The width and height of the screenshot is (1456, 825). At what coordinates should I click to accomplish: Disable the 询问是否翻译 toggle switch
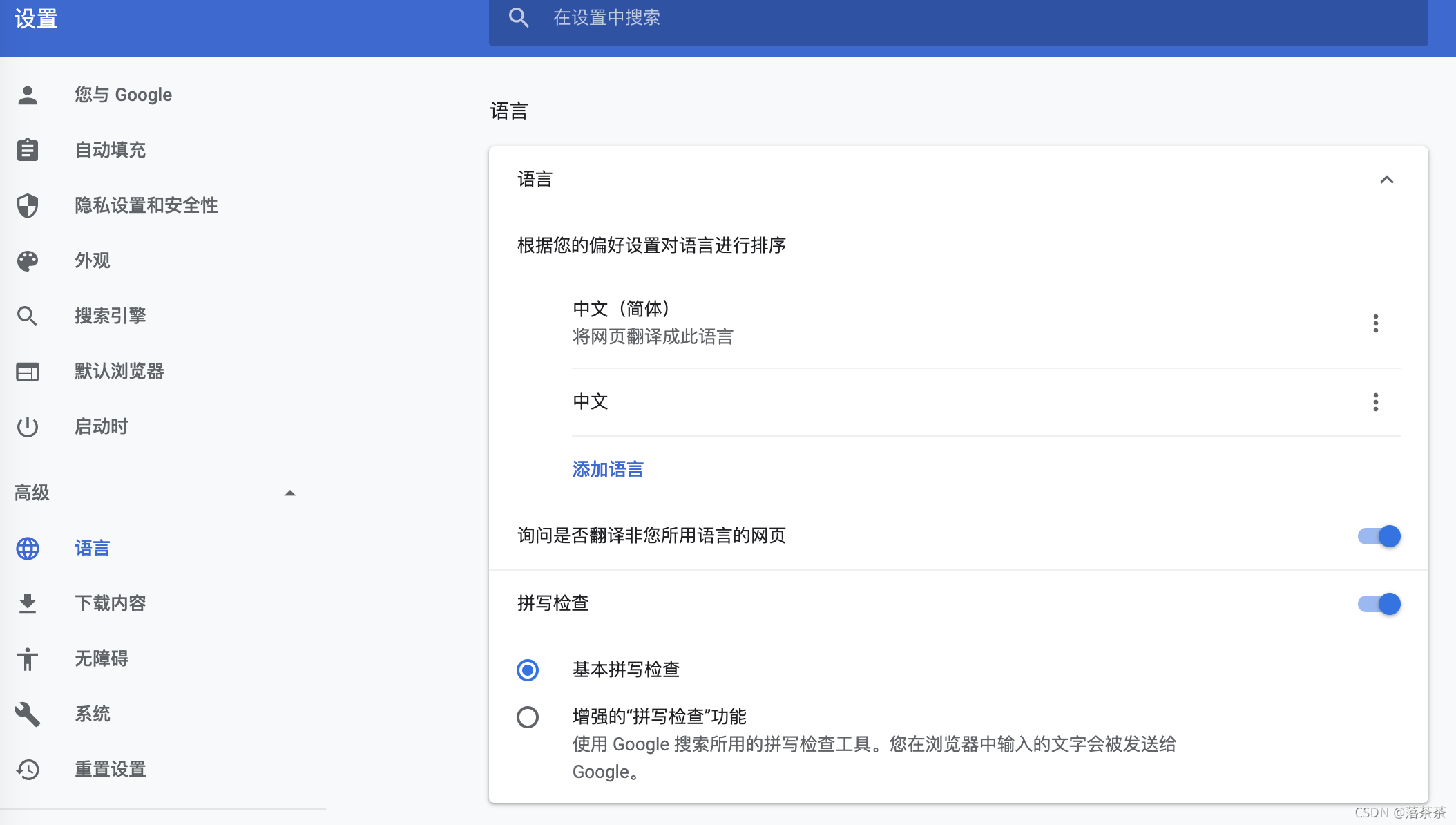[x=1379, y=536]
